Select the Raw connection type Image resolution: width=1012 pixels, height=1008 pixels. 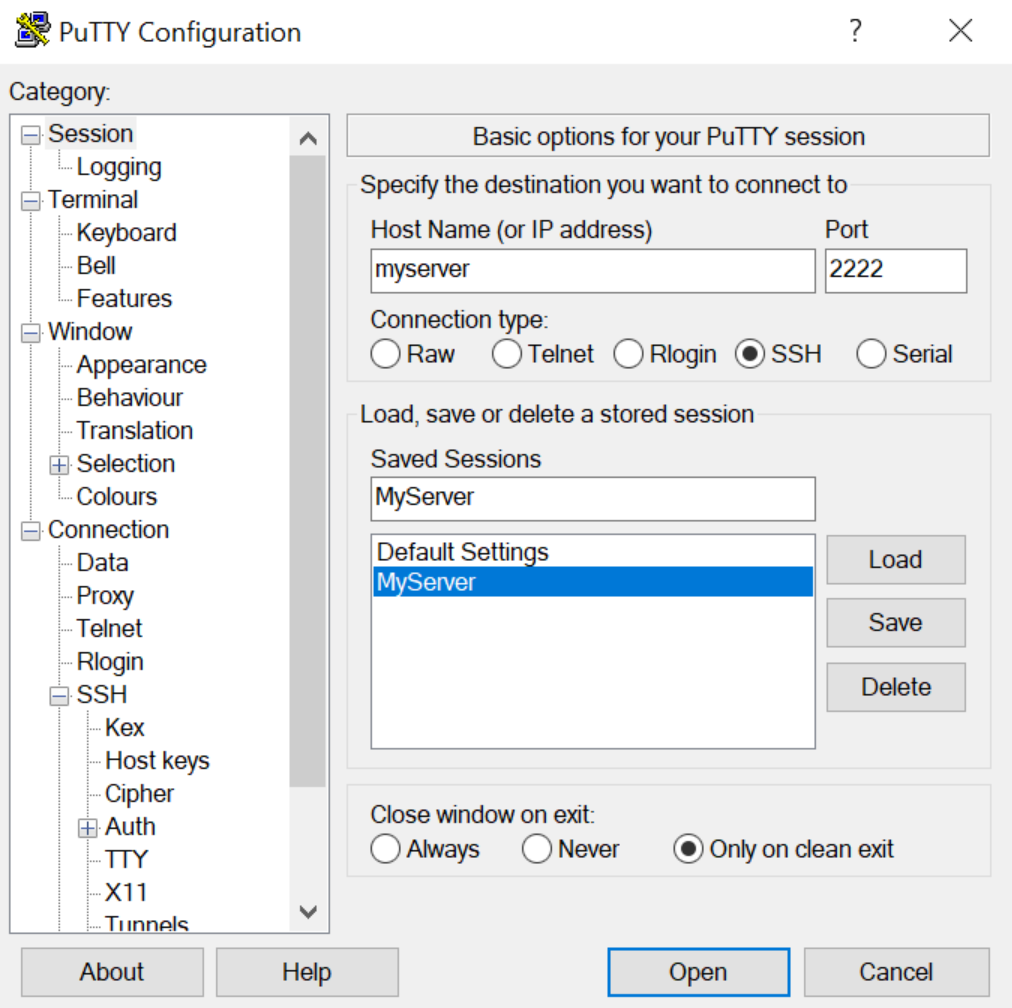385,354
